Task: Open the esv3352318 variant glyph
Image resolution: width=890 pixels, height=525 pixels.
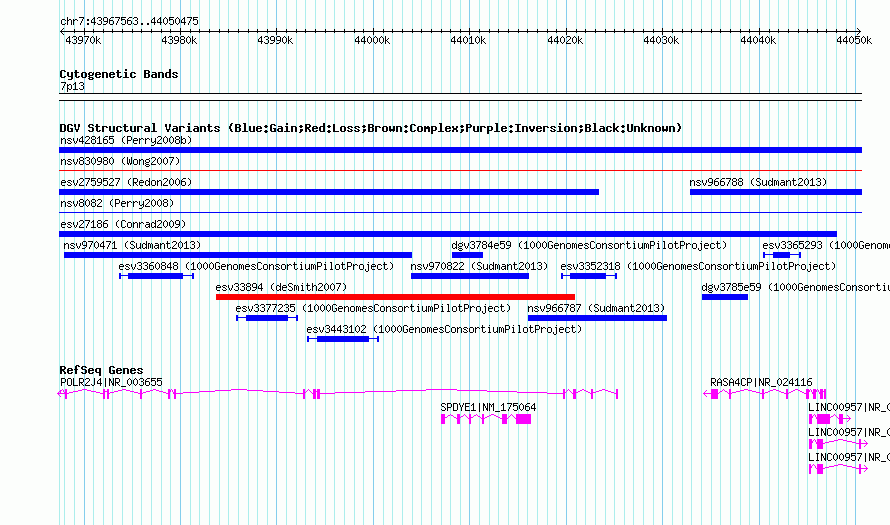Action: (589, 276)
